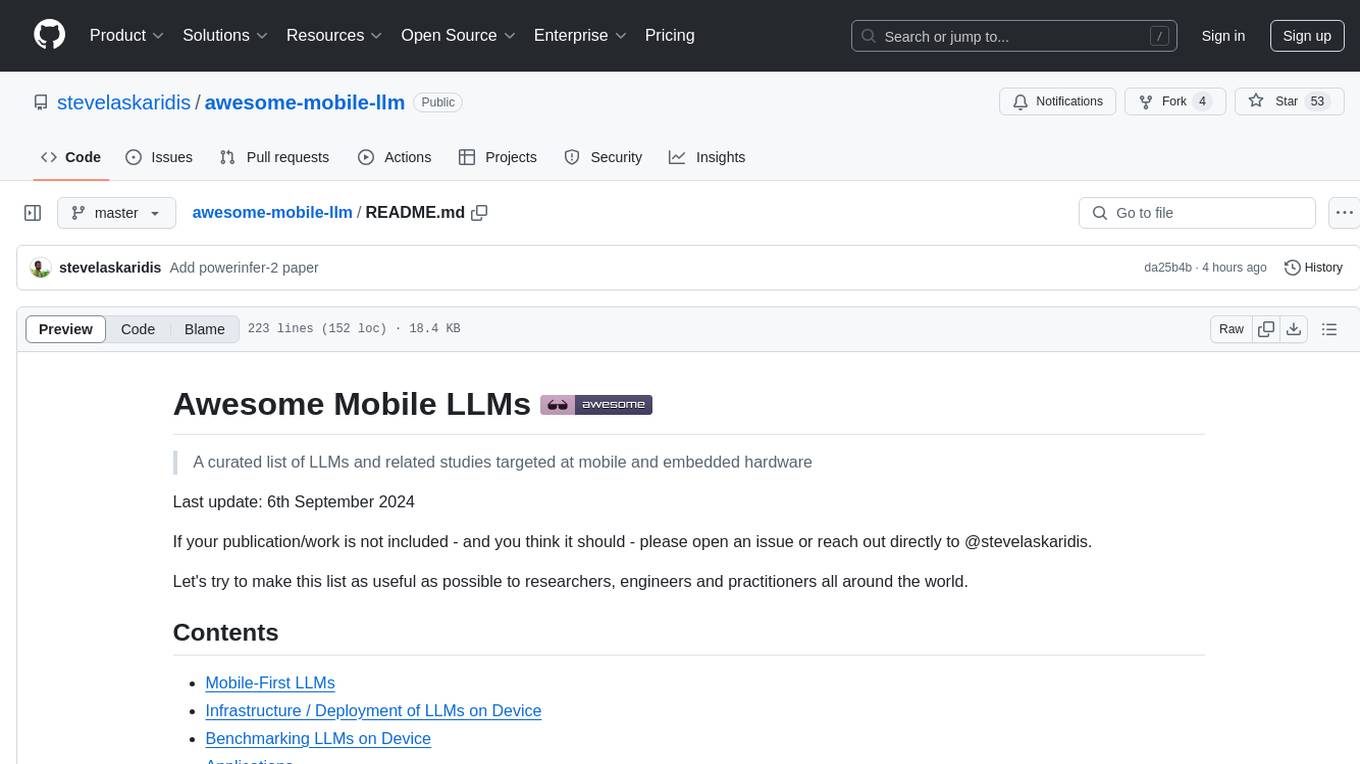Open the Pricing page

[670, 35]
